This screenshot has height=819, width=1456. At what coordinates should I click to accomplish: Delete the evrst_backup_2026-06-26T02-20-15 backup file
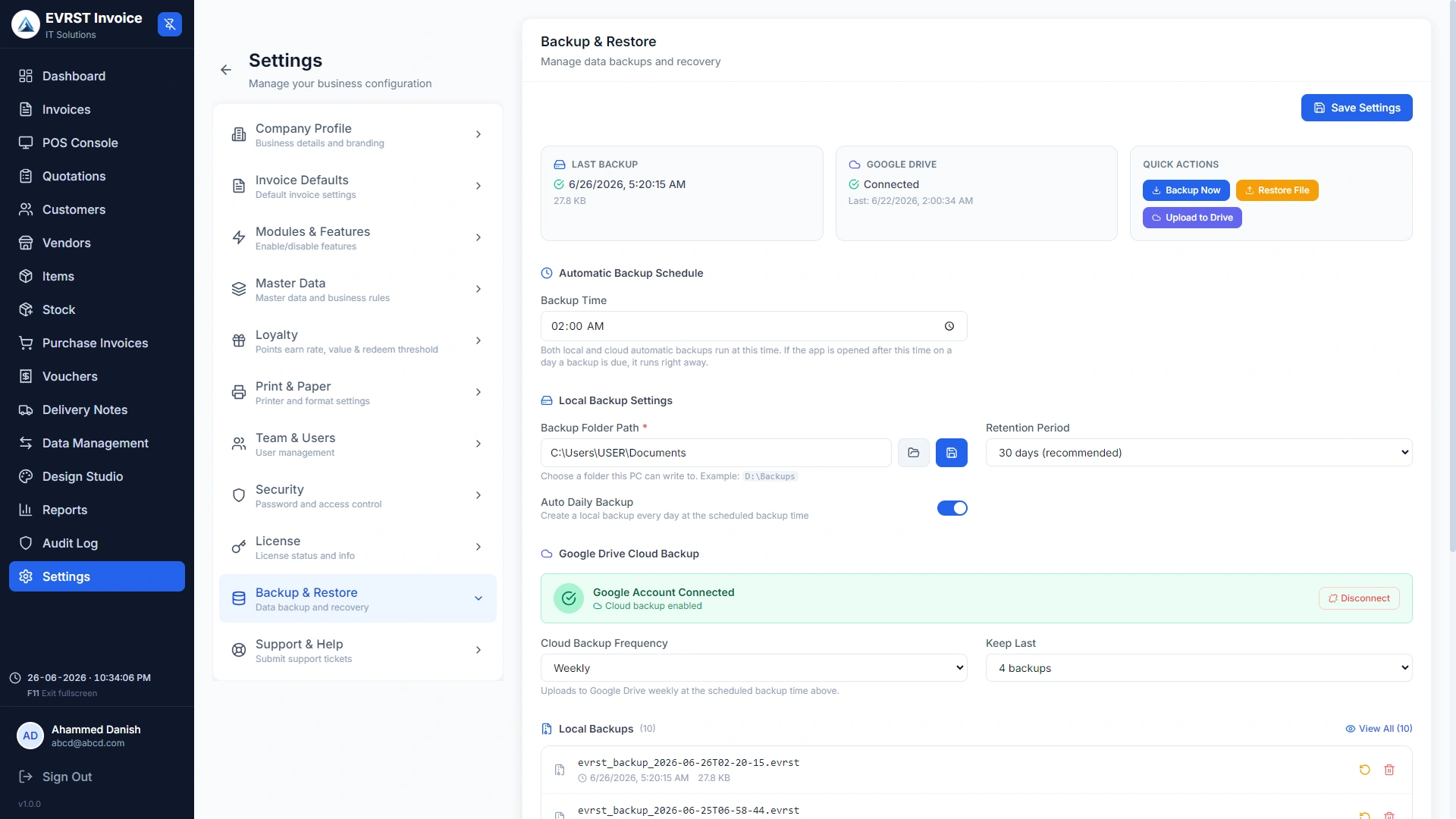[1389, 770]
